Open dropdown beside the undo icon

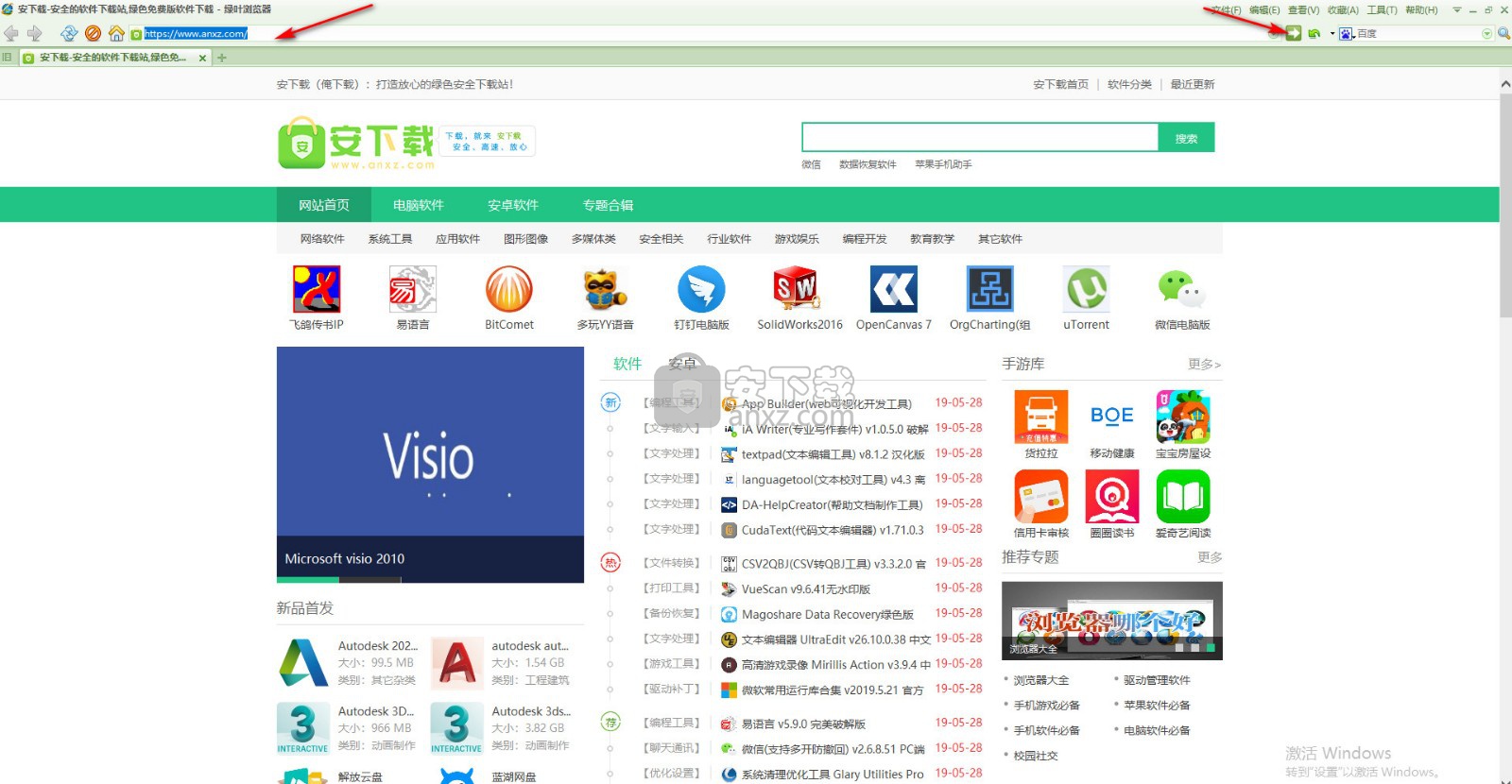click(1332, 34)
